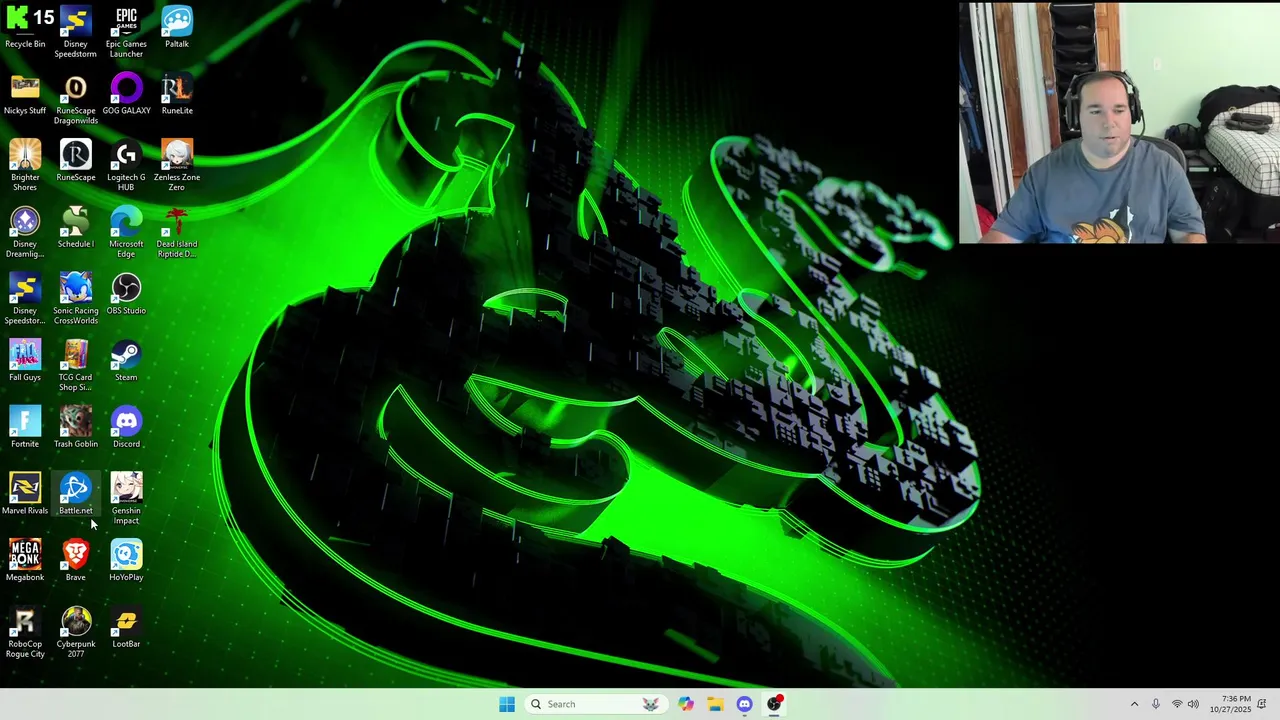Click the microphone tray icon
This screenshot has height=720, width=1280.
click(1156, 704)
